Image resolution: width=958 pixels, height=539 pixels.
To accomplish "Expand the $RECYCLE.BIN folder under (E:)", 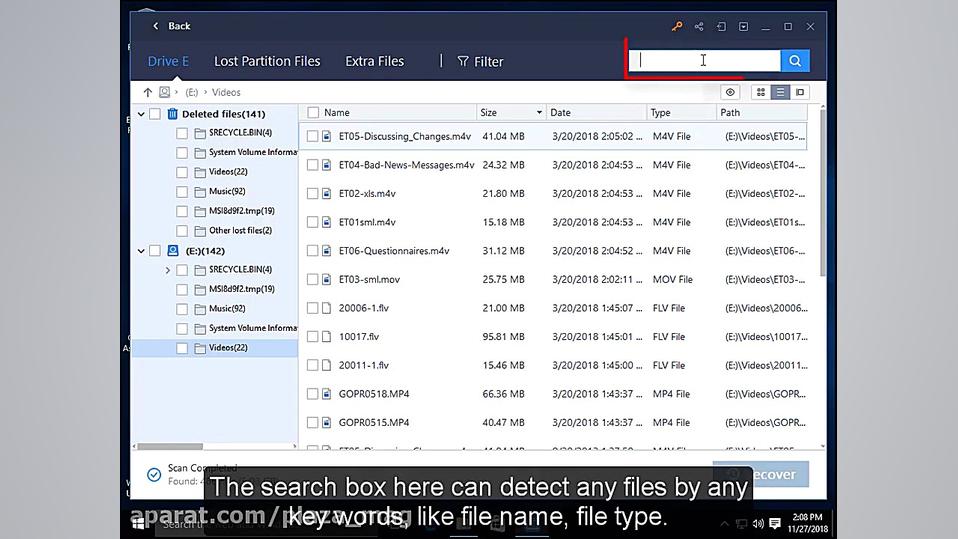I will 168,270.
